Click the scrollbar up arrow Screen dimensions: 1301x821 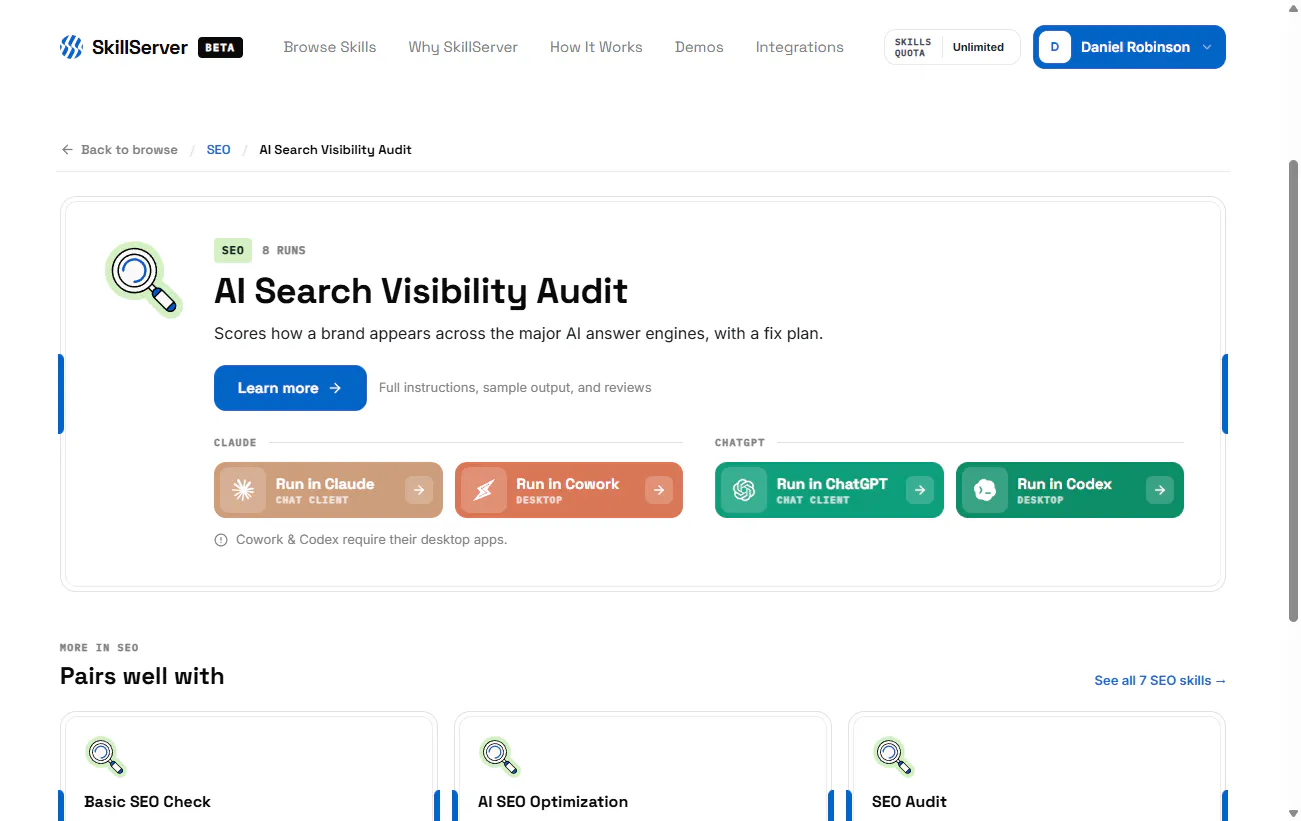[1293, 8]
